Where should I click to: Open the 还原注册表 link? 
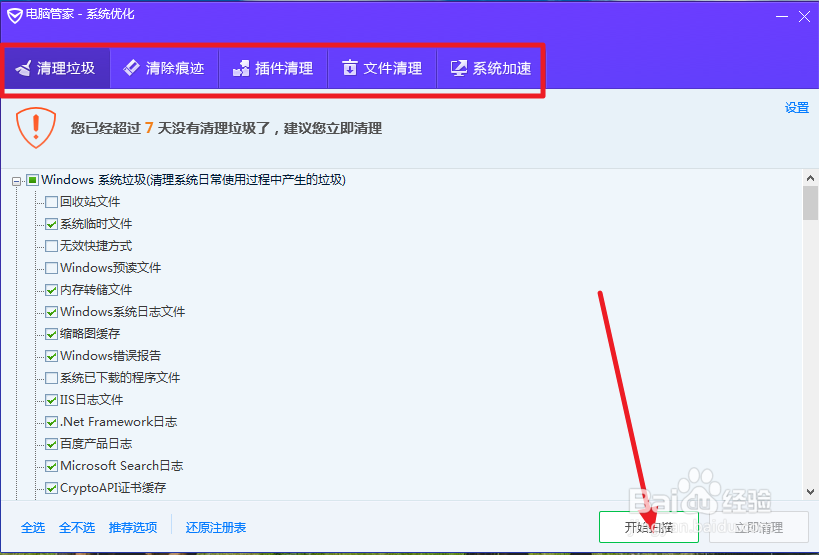coord(216,528)
